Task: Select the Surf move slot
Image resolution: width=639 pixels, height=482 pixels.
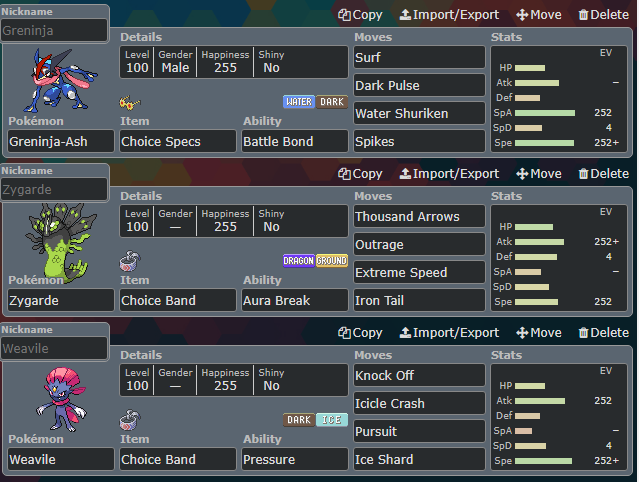Action: (419, 57)
